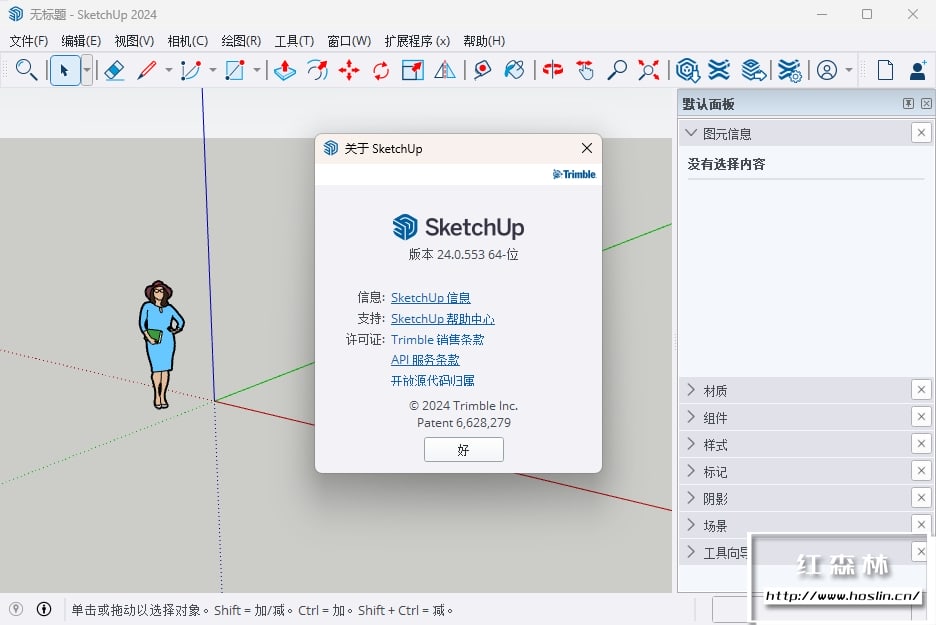Expand the 阴影 panel section
This screenshot has width=936, height=625.
point(691,498)
